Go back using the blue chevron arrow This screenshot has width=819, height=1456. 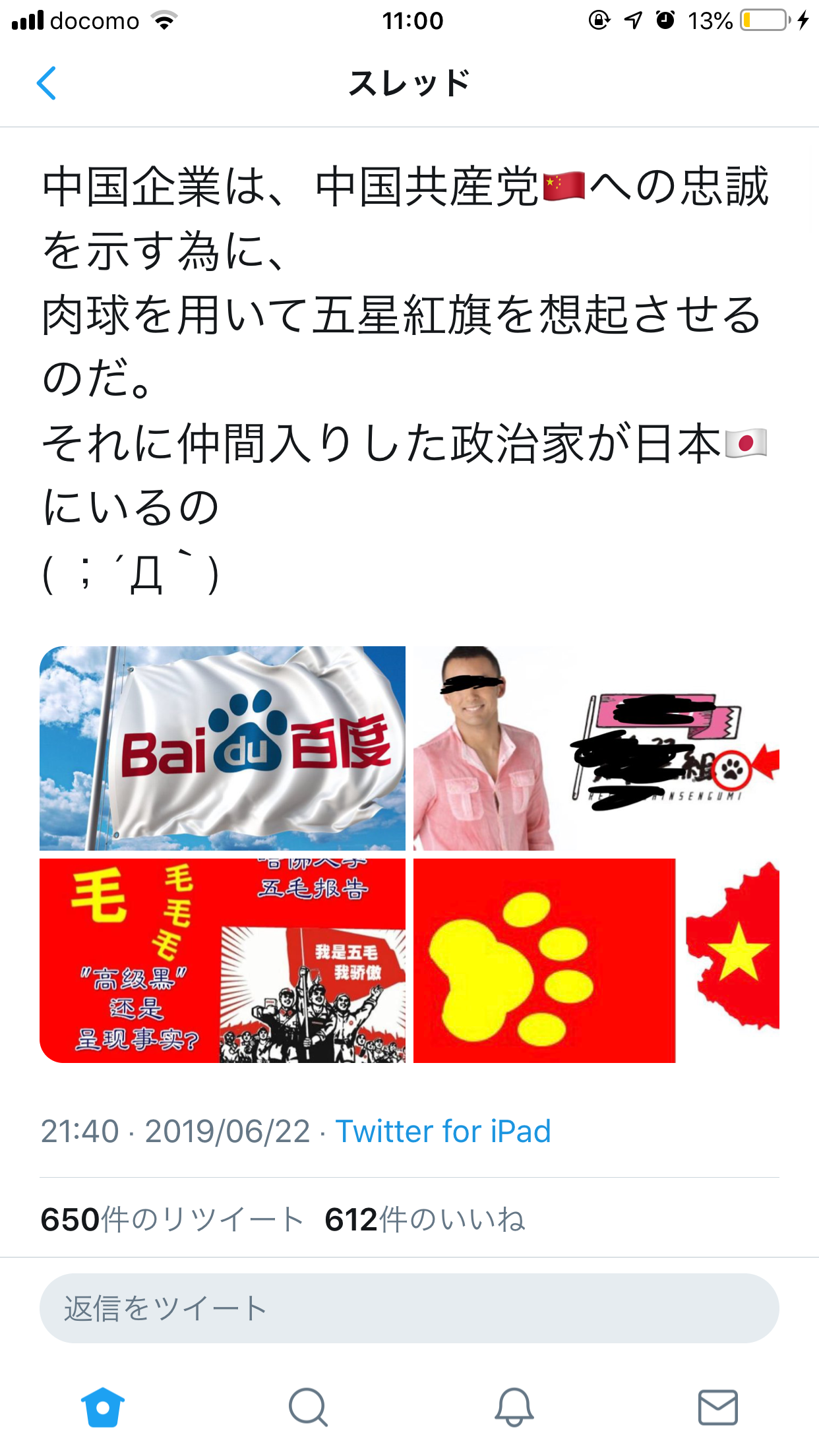pyautogui.click(x=46, y=83)
